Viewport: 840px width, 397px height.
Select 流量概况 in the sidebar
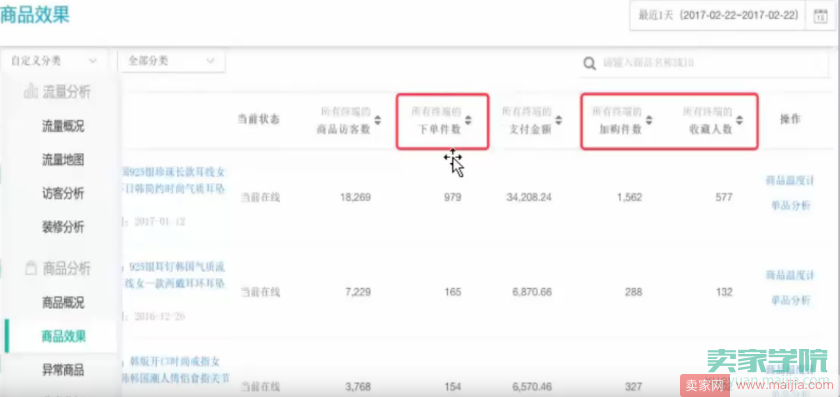63,126
